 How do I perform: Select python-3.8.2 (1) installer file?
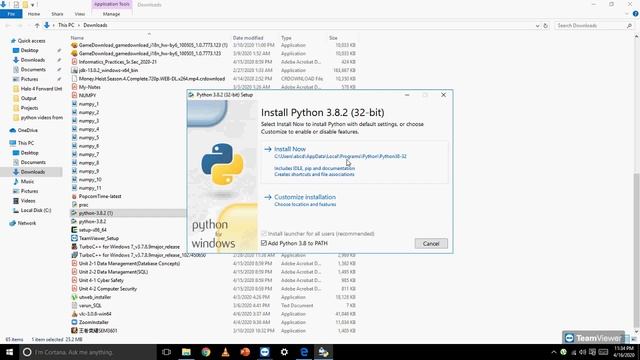click(x=96, y=213)
